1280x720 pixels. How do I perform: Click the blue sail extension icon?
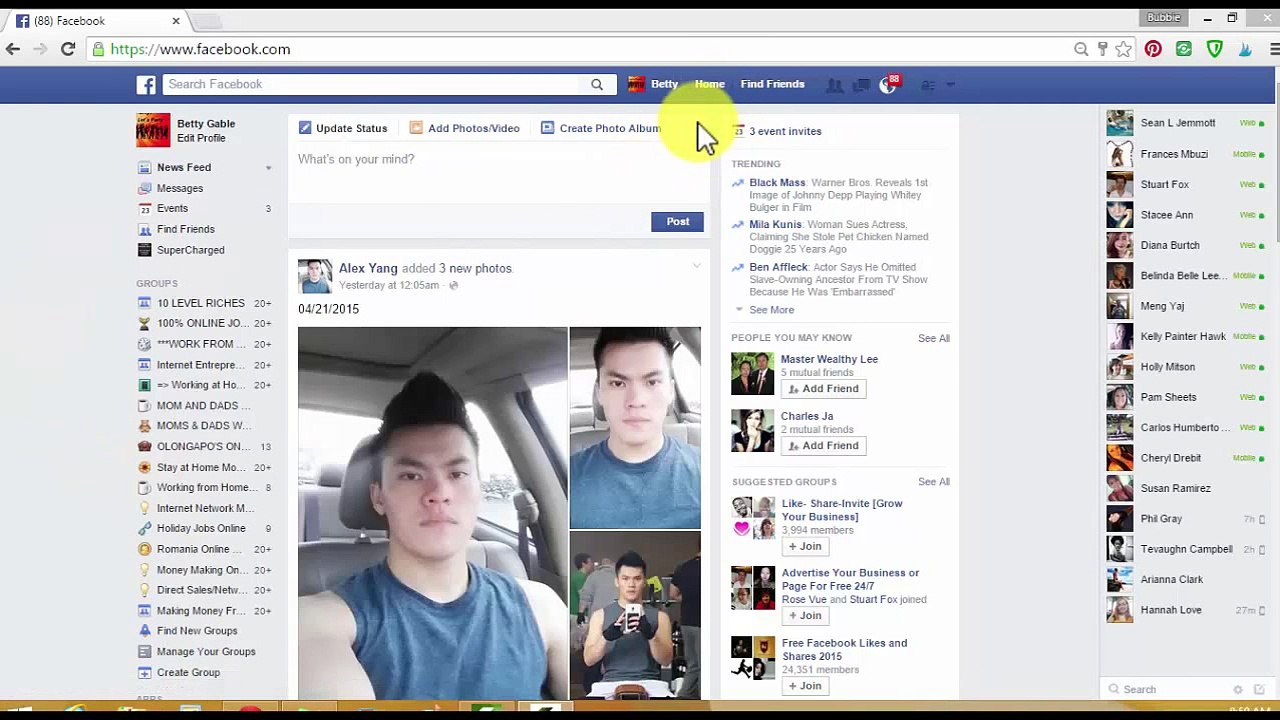click(1245, 49)
